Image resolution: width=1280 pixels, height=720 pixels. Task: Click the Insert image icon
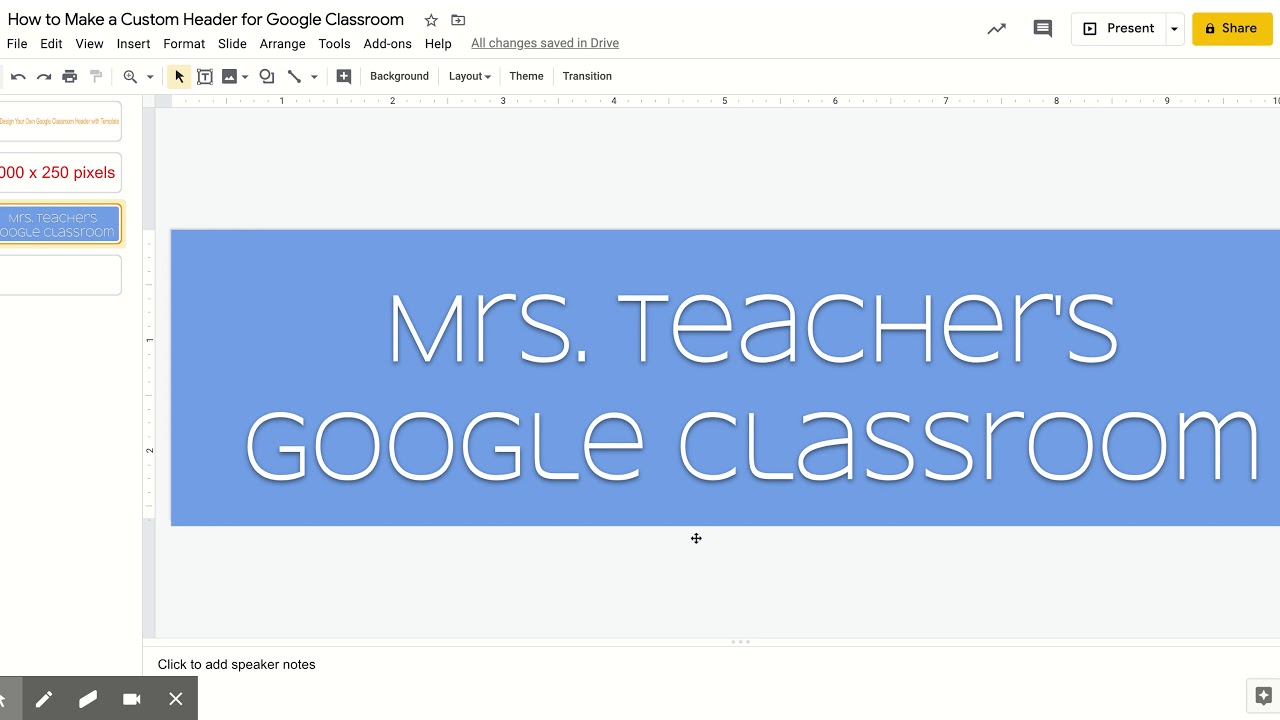[229, 76]
